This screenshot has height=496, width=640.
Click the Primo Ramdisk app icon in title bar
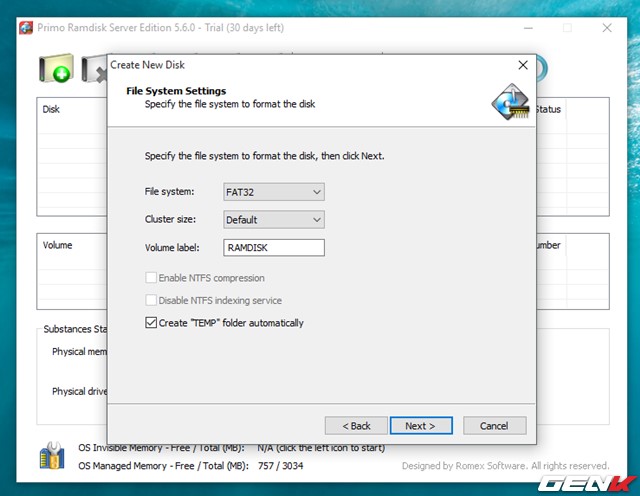pos(26,28)
